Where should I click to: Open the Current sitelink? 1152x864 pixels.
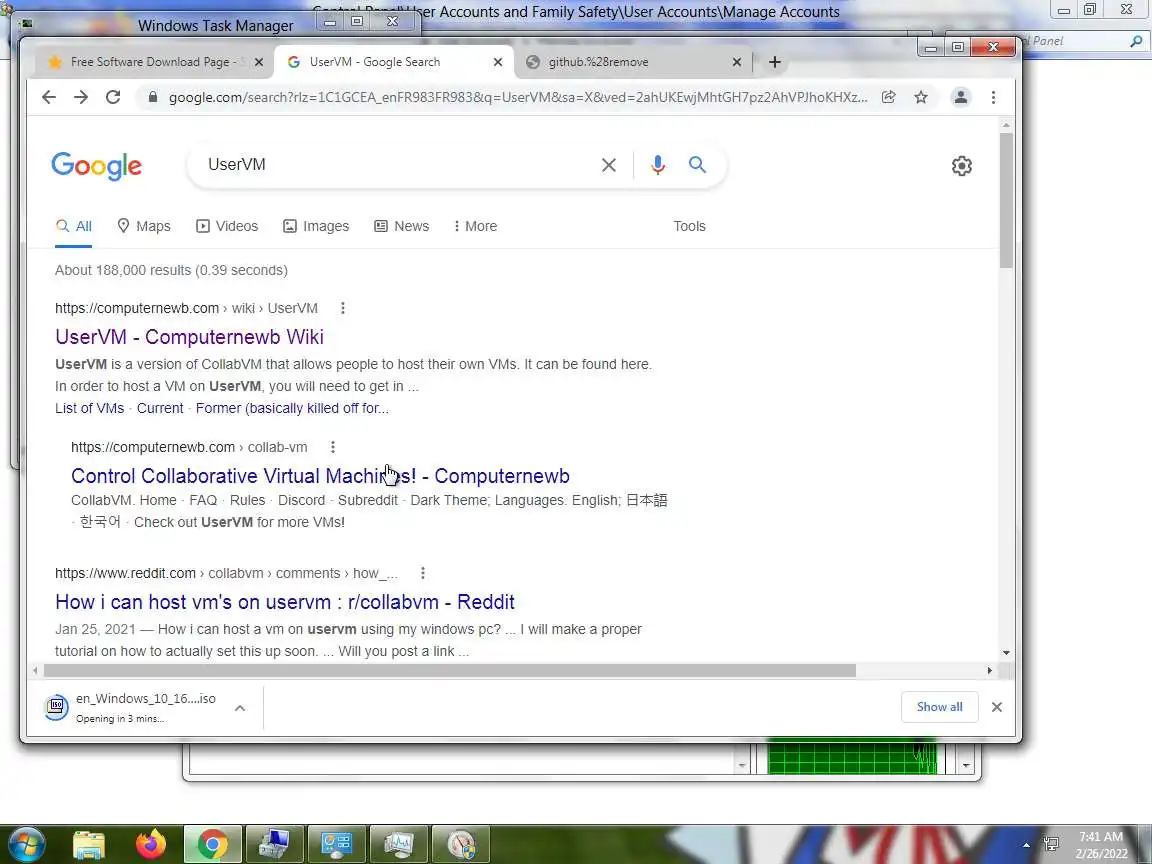tap(160, 408)
